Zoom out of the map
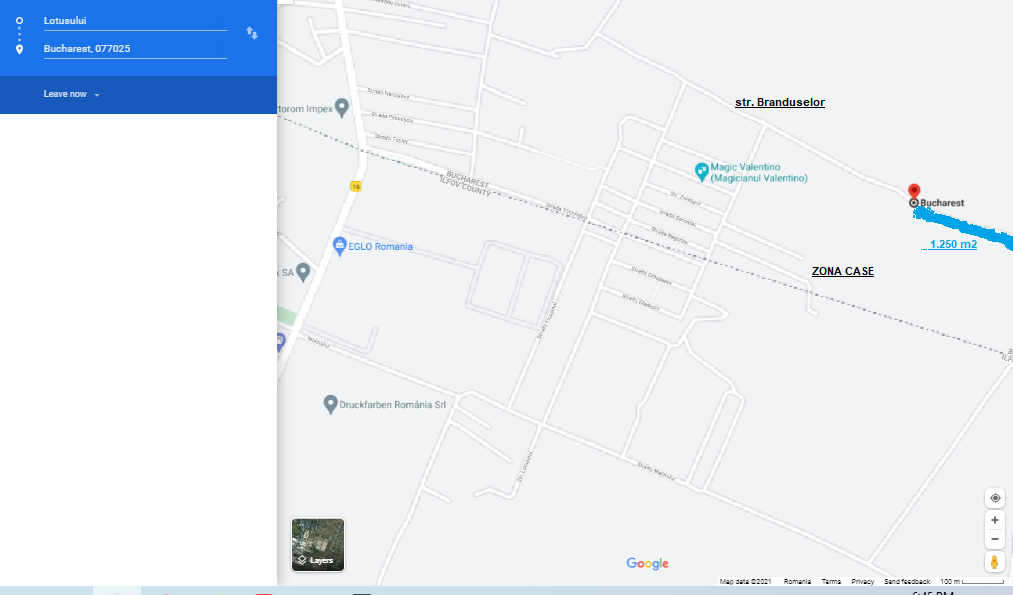The height and width of the screenshot is (595, 1013). 995,539
